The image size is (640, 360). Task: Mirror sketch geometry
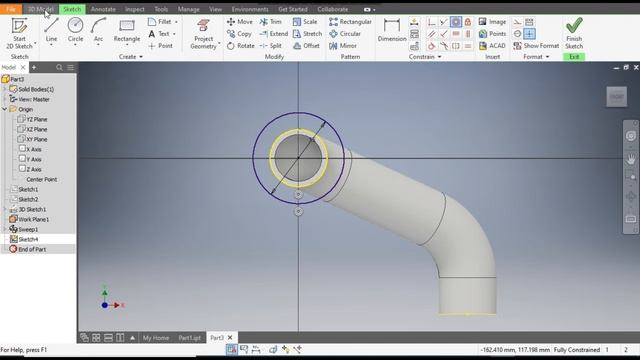click(343, 46)
